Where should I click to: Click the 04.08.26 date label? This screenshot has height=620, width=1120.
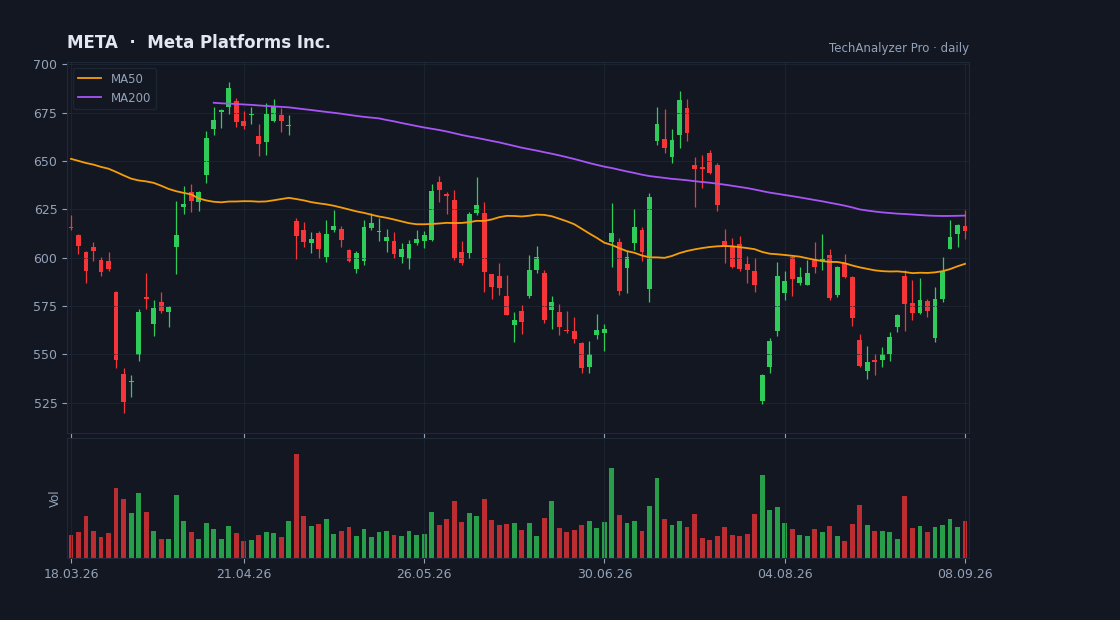click(785, 574)
